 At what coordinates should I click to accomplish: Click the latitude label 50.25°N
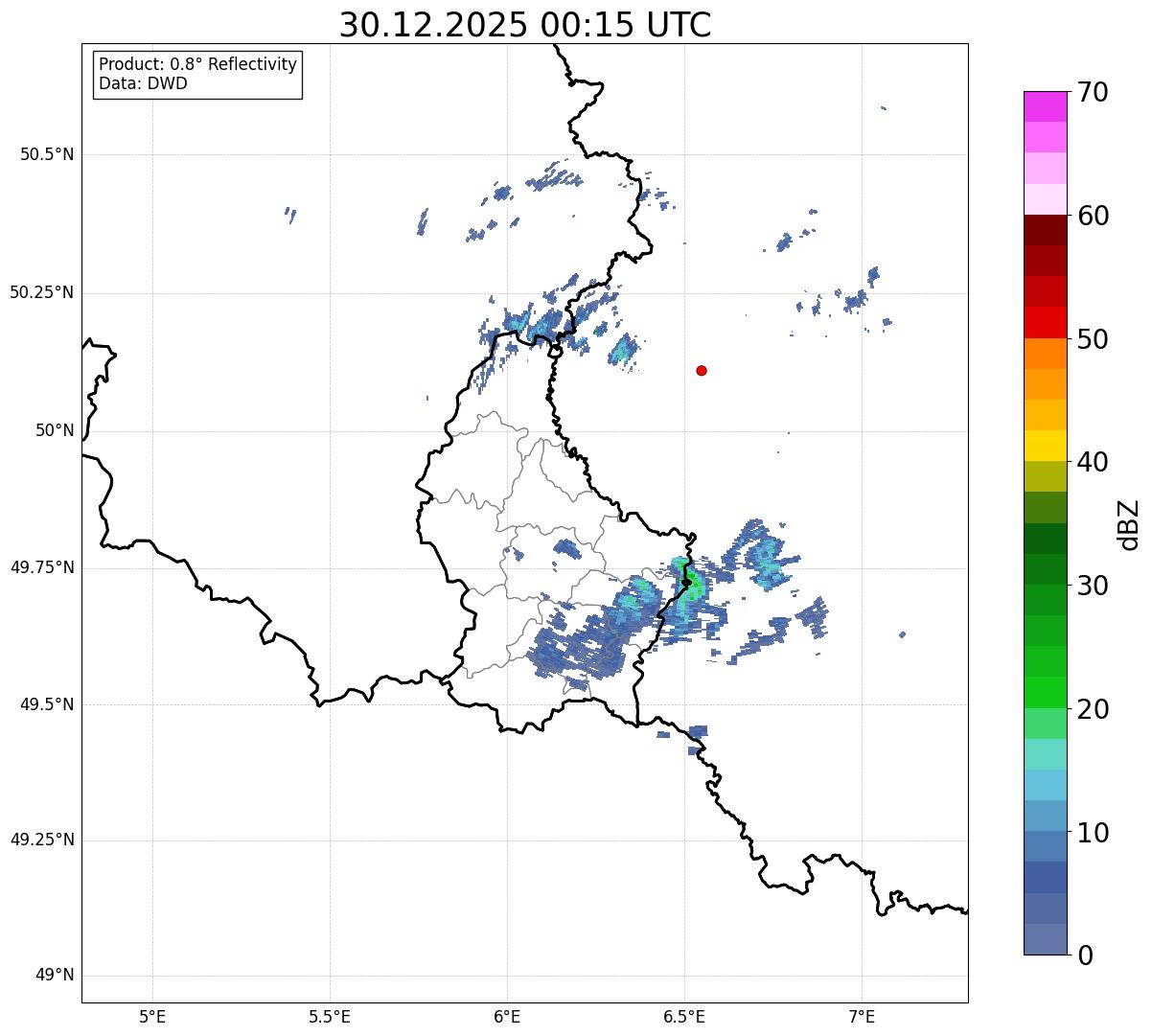pos(41,292)
